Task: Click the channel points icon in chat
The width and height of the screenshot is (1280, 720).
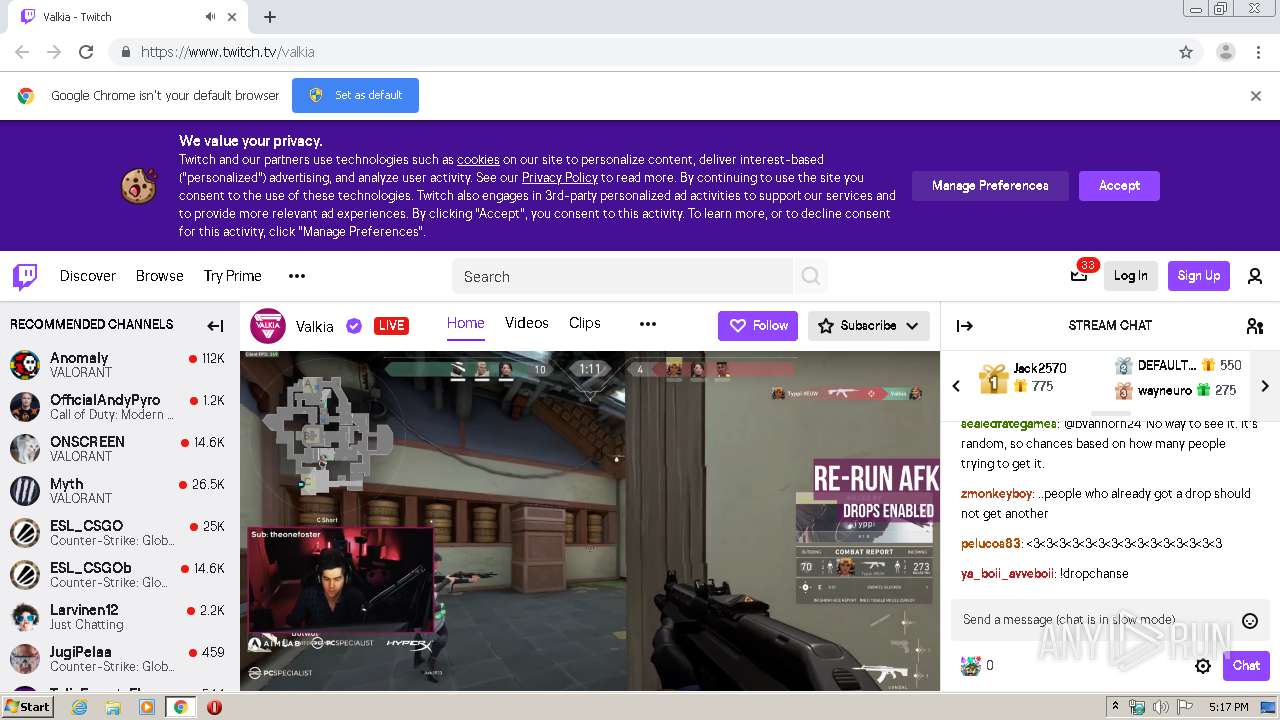Action: point(971,666)
